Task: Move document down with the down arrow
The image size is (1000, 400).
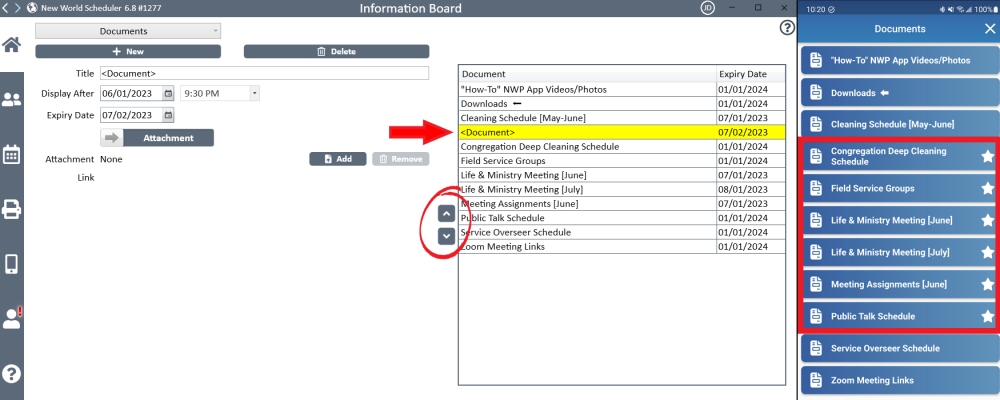Action: (446, 236)
